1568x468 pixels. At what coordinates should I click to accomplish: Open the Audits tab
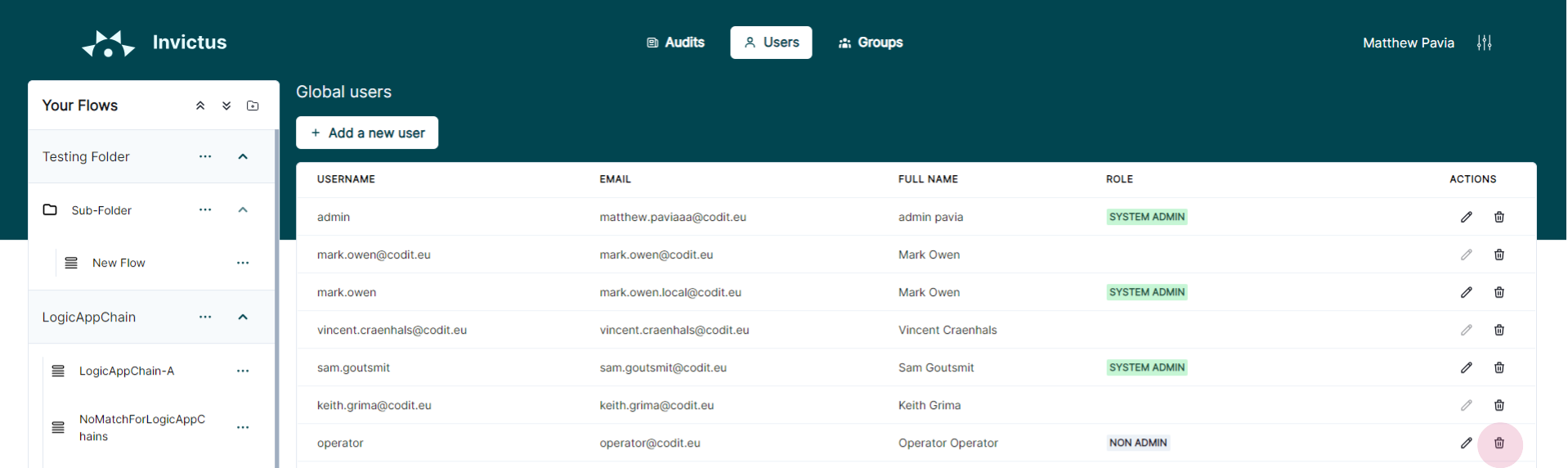[x=675, y=43]
